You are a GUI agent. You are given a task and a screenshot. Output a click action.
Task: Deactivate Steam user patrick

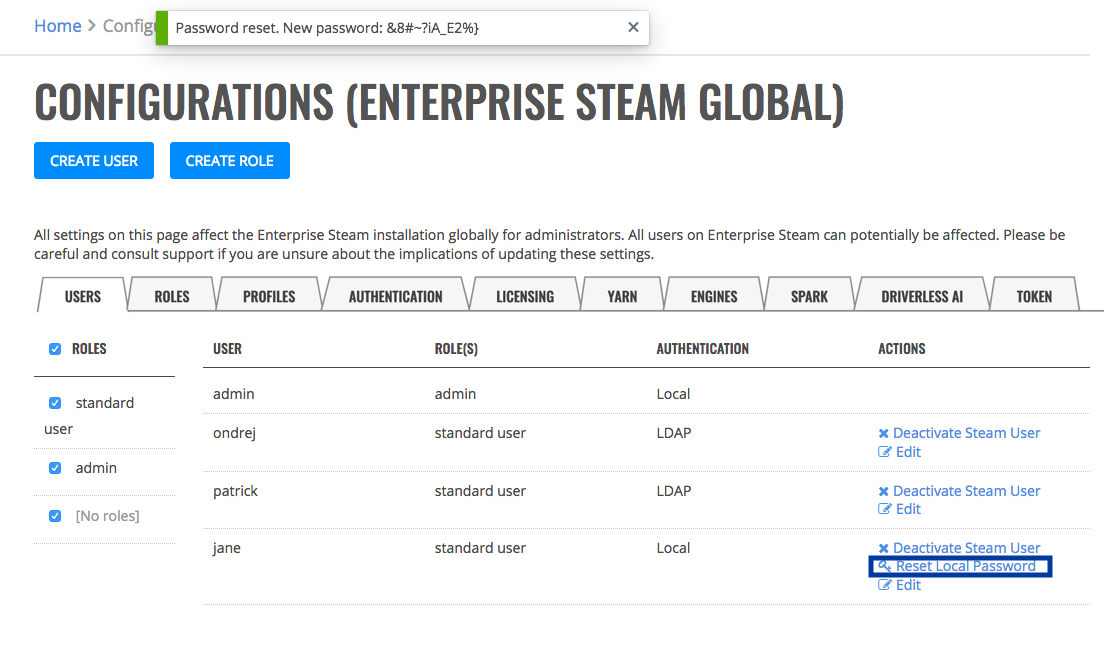tap(959, 491)
